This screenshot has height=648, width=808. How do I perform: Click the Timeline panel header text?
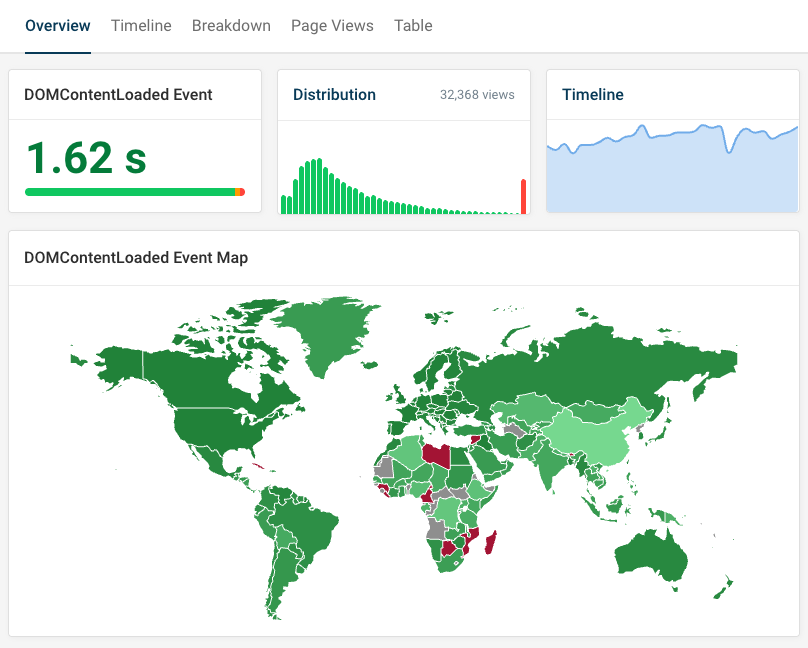(x=593, y=94)
